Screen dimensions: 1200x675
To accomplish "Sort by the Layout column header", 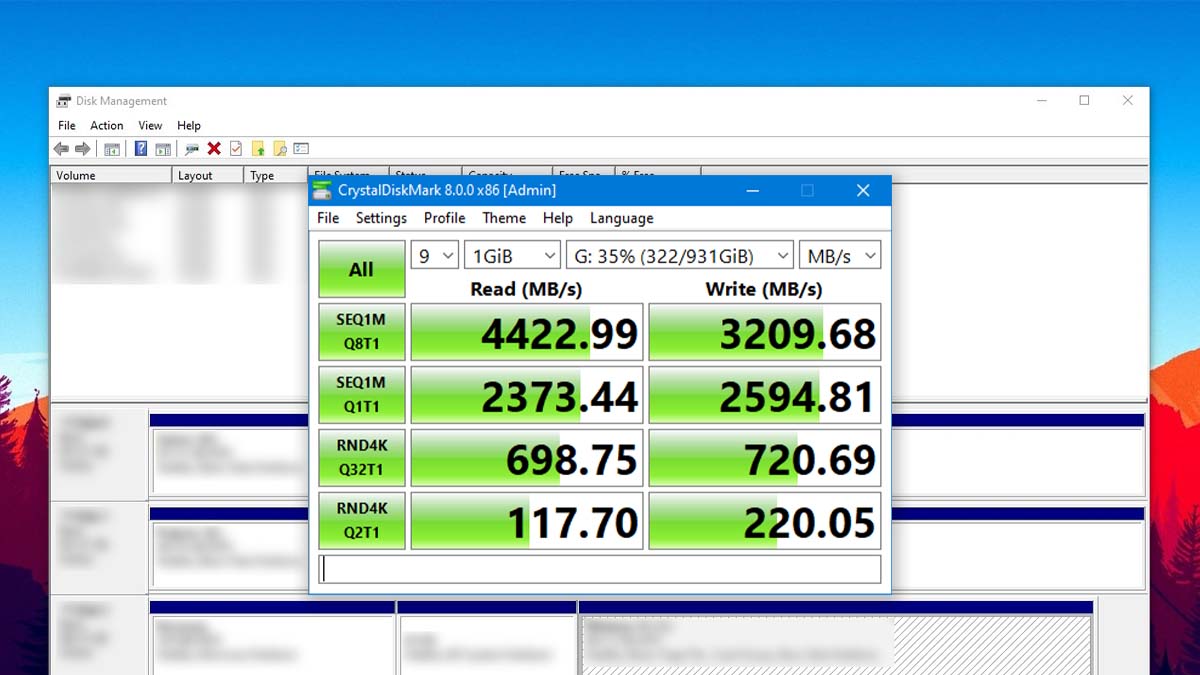I will 208,175.
